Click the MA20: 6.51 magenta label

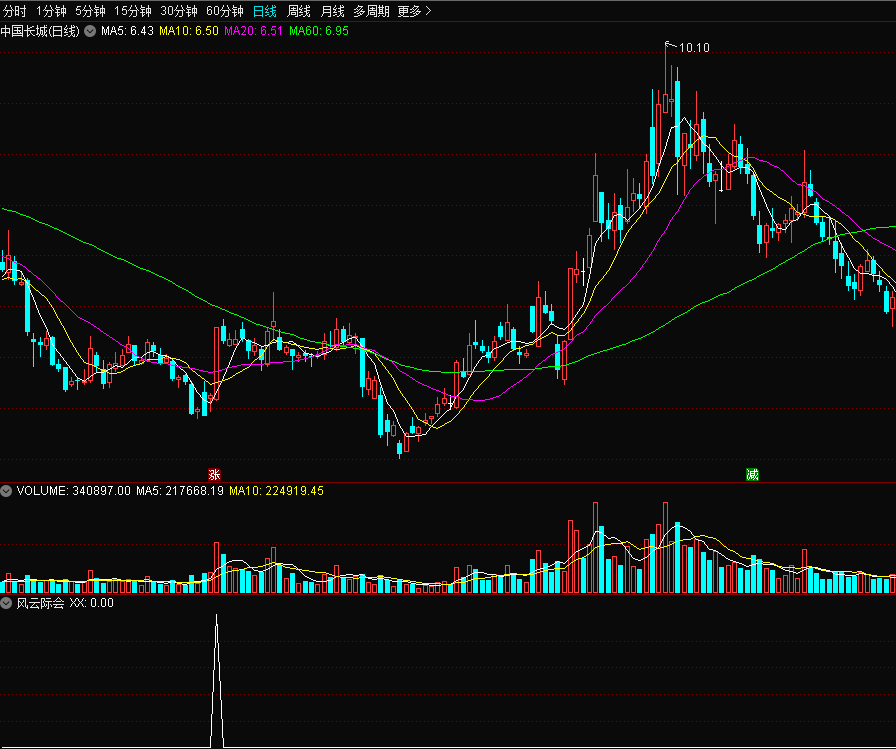[x=253, y=31]
